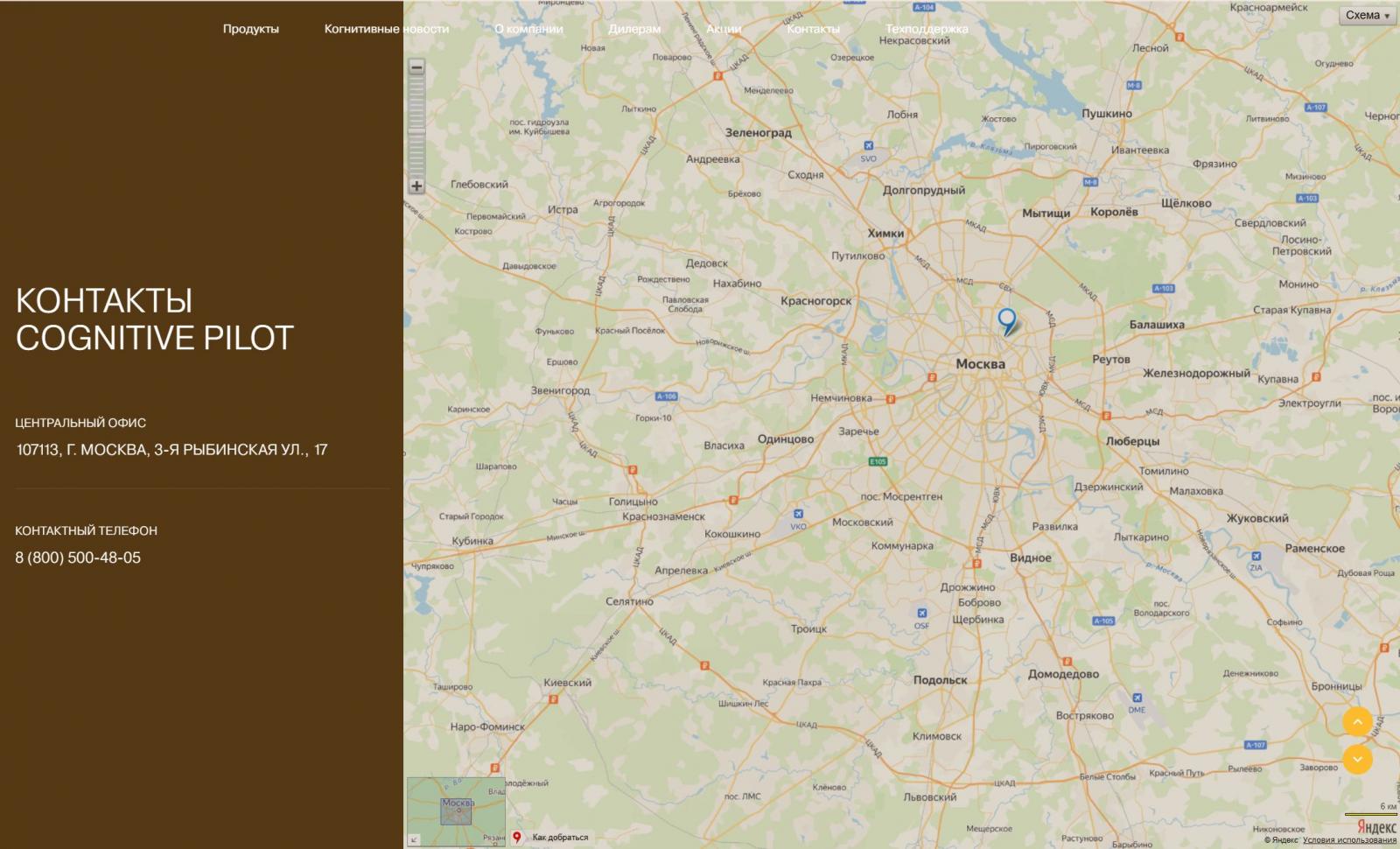
Task: Click the Звенигород city label
Action: point(561,390)
